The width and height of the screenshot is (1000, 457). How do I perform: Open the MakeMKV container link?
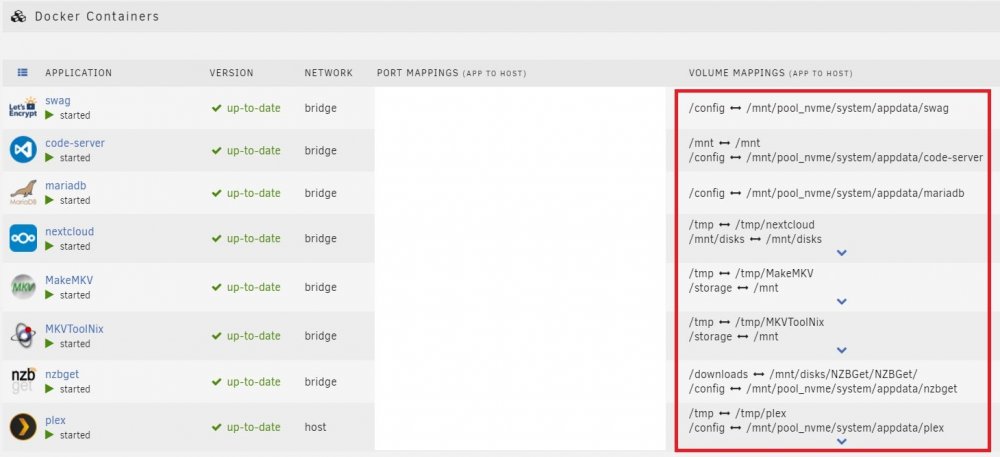[70, 280]
